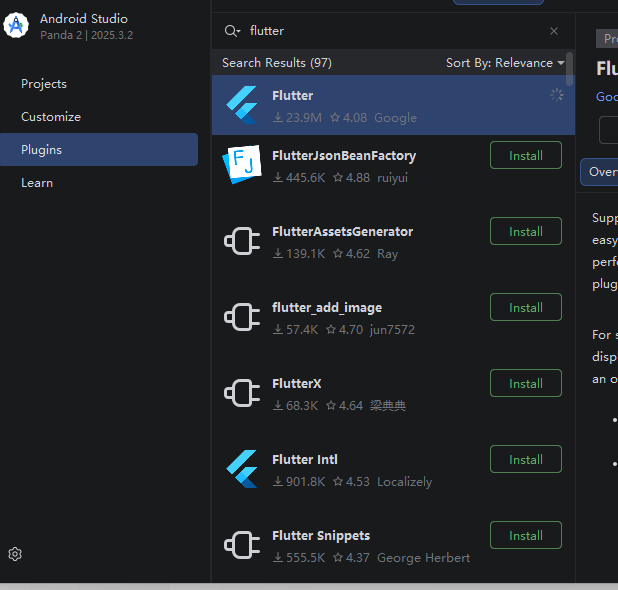Screen dimensions: 618x590
Task: Click the Android Studio logo icon
Action: click(x=16, y=26)
